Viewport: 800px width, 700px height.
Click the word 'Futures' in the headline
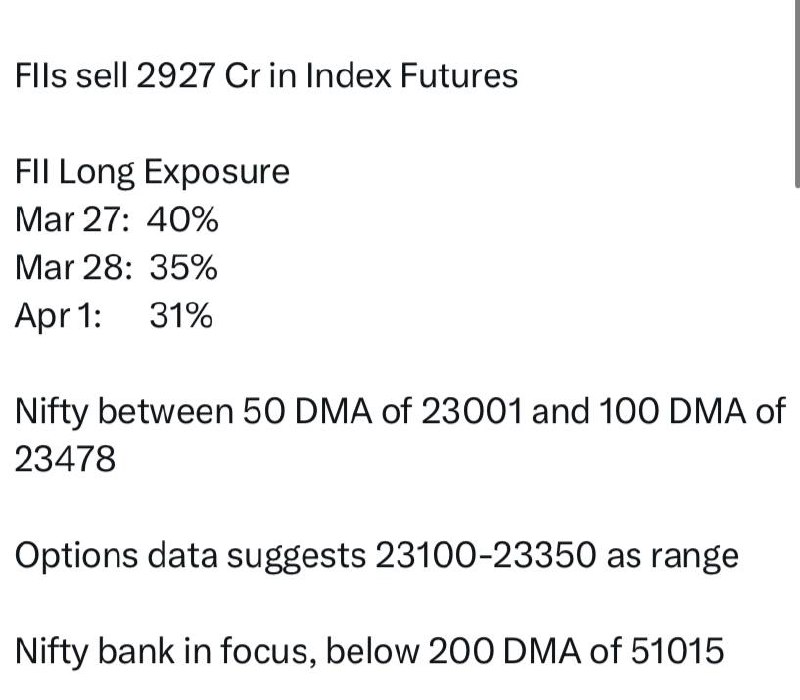click(459, 76)
